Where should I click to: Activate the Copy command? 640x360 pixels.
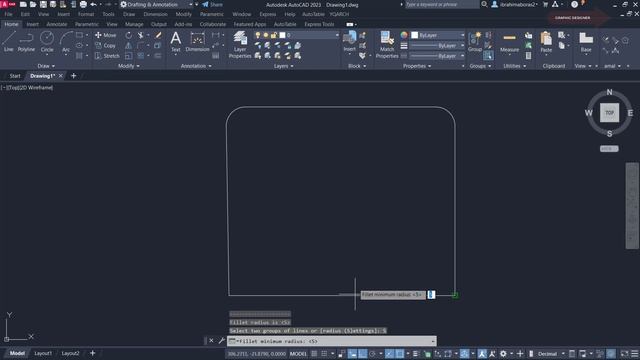(x=106, y=45)
